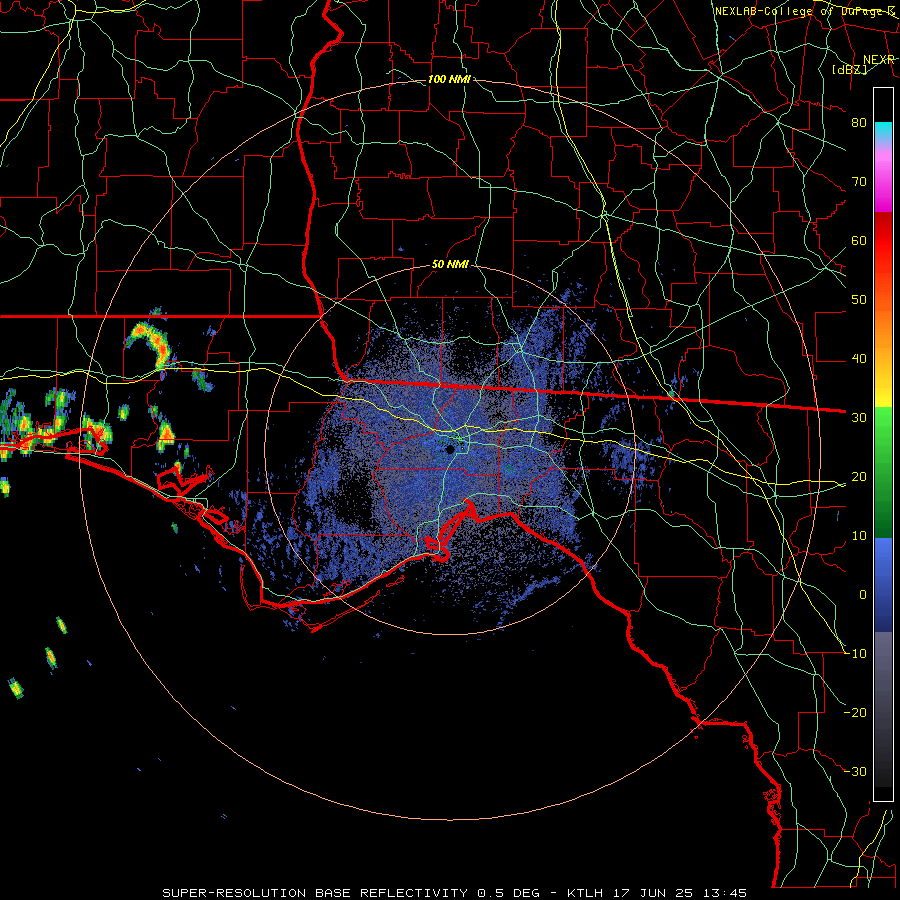Screen dimensions: 900x900
Task: Click the 50 value on the dBZ scale
Action: [x=859, y=300]
